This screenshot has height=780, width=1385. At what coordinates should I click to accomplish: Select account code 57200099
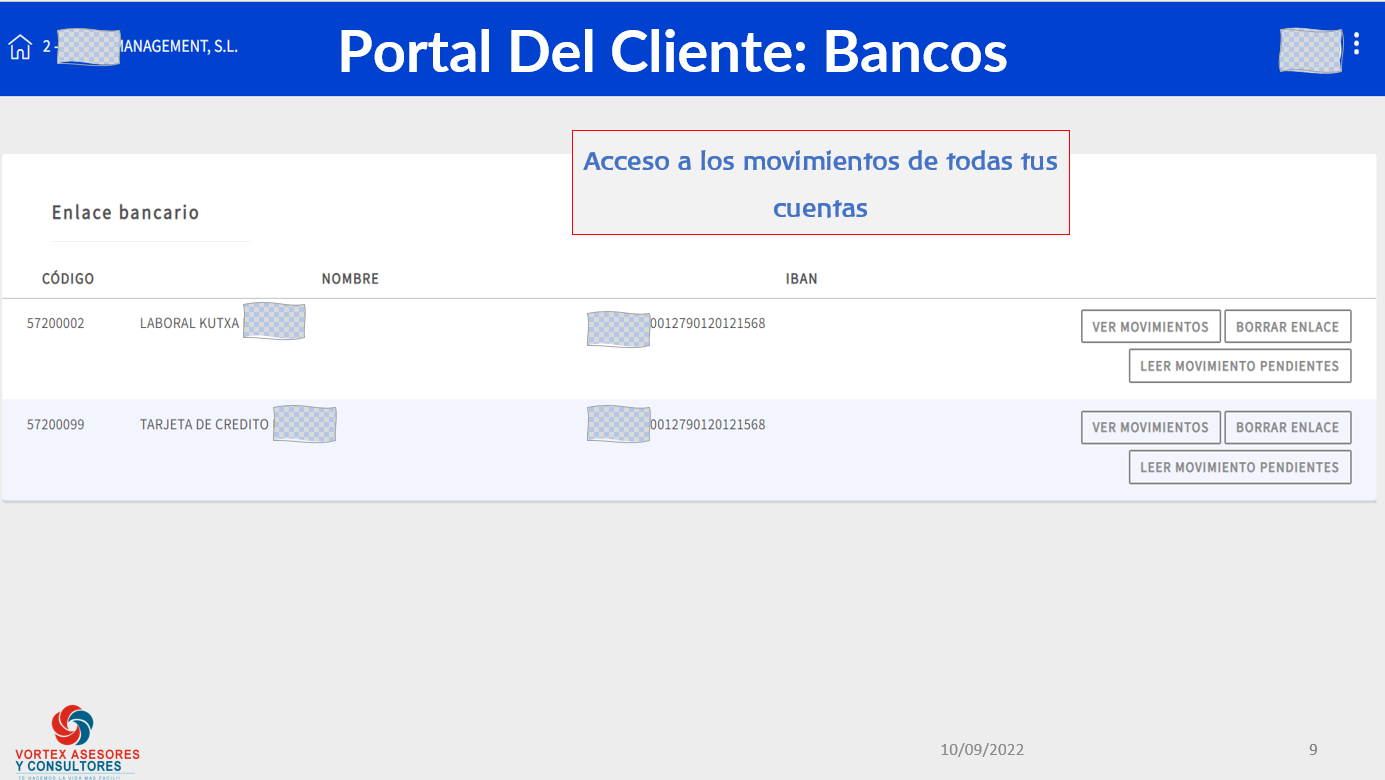click(56, 425)
